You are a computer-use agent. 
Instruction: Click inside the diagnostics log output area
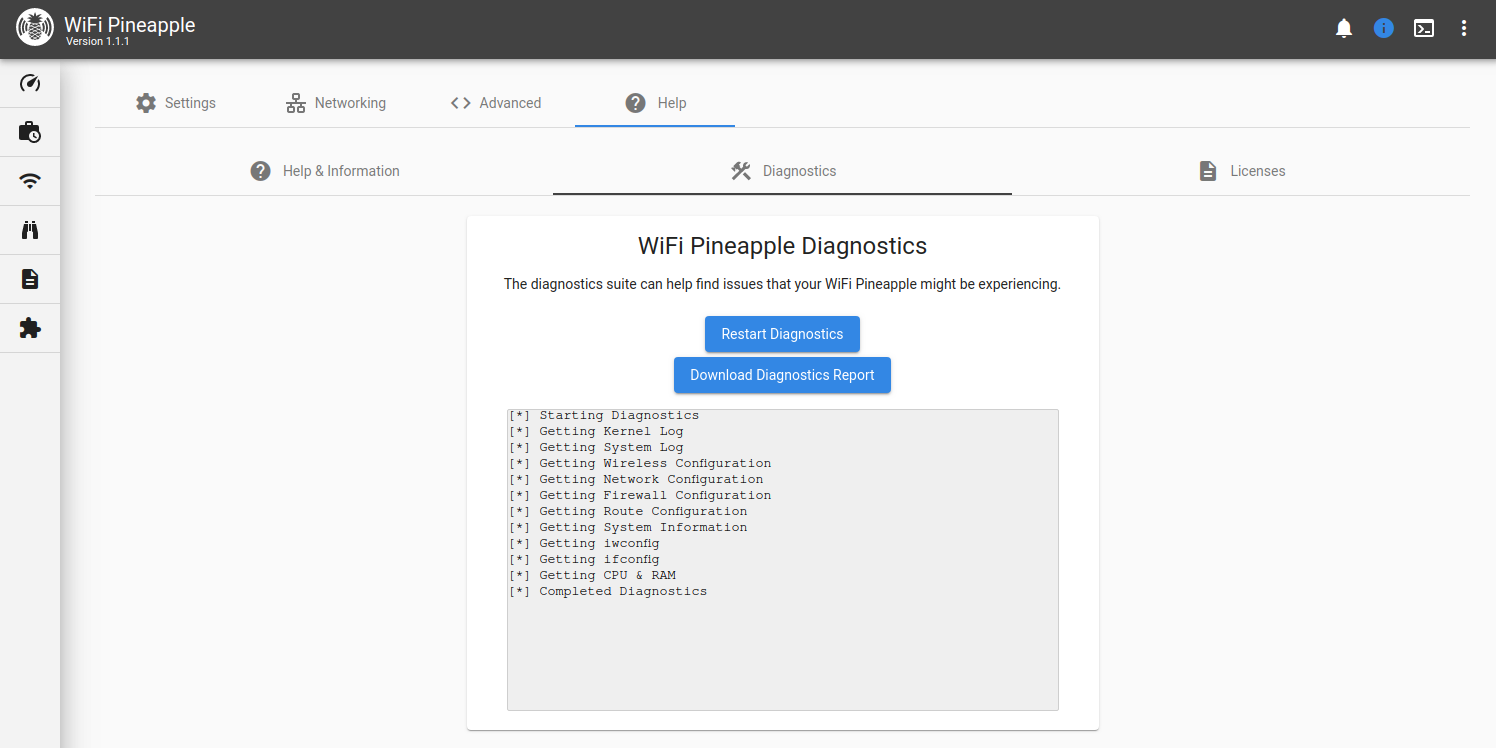[782, 560]
